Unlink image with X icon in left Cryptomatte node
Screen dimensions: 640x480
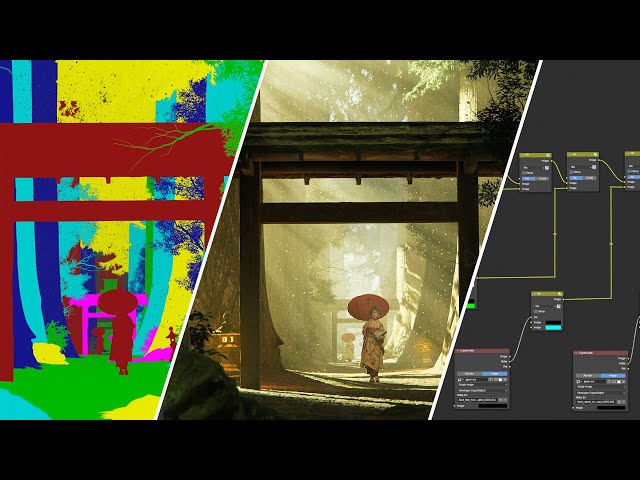(505, 380)
